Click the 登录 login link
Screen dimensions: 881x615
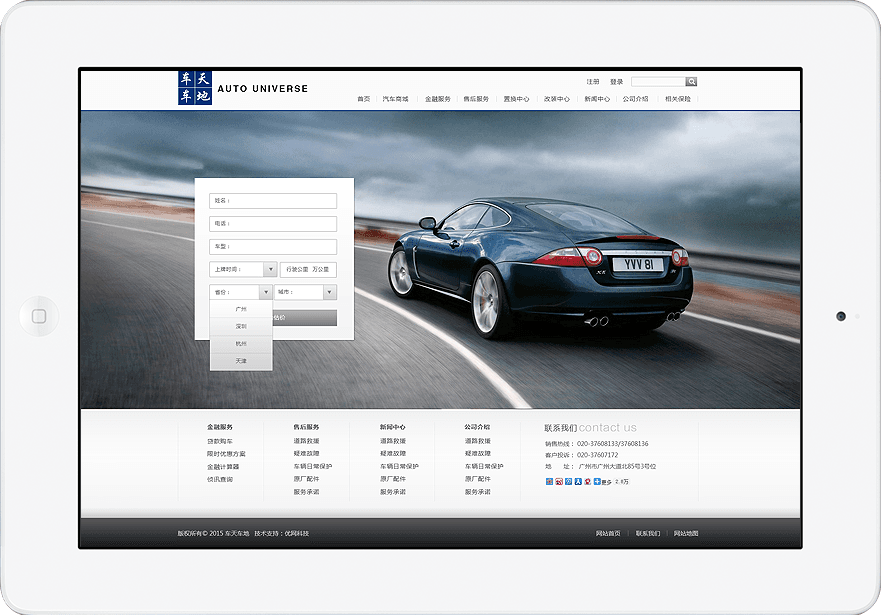616,82
